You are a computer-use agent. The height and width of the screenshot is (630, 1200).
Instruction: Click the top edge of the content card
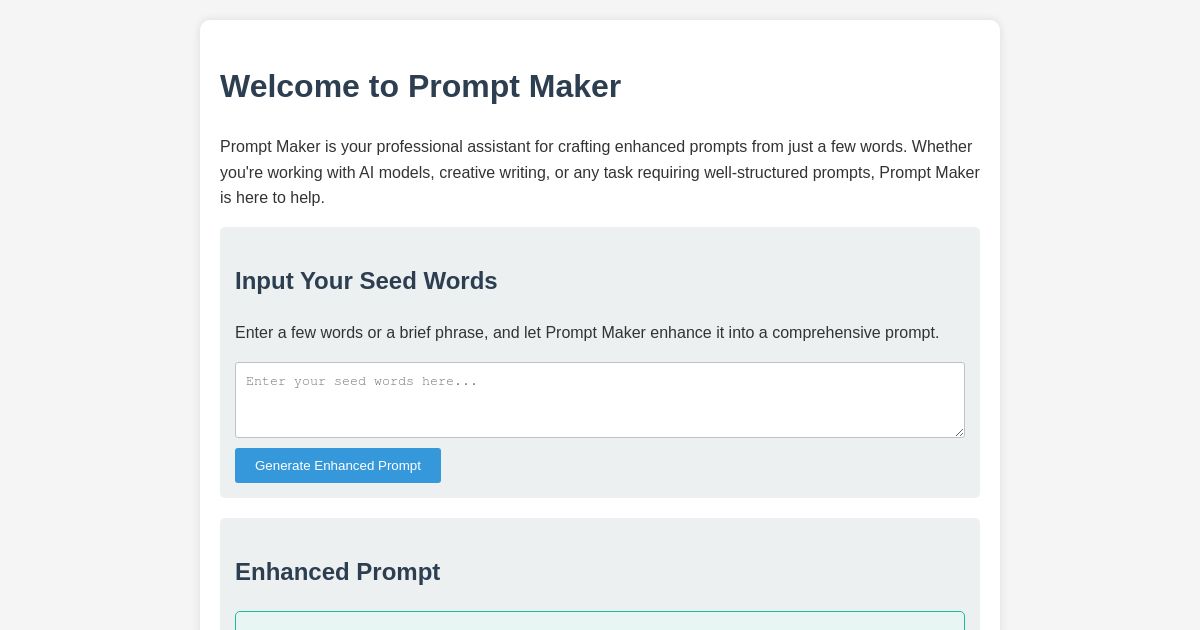click(600, 24)
